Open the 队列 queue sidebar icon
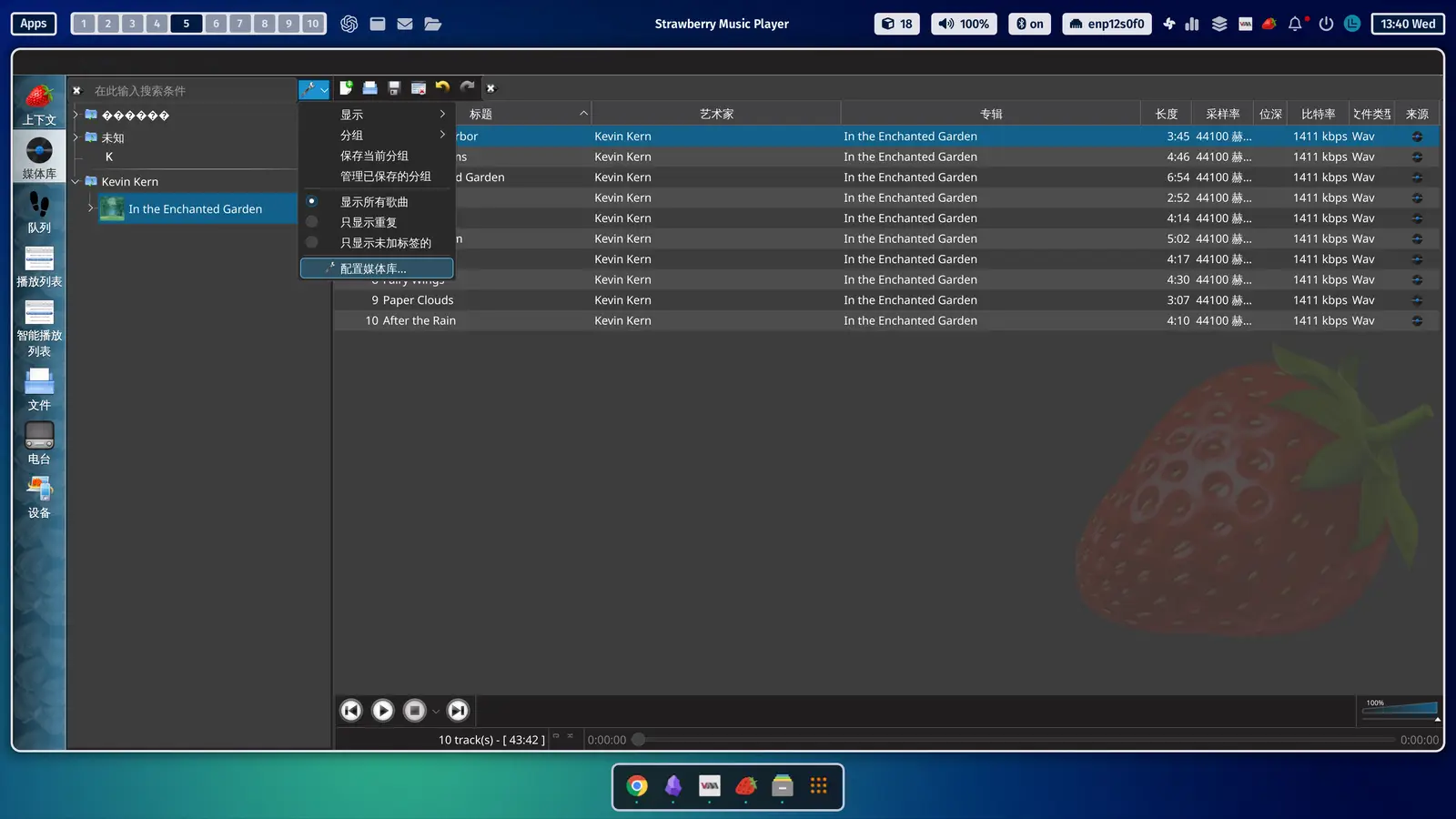The image size is (1456, 819). point(39,212)
